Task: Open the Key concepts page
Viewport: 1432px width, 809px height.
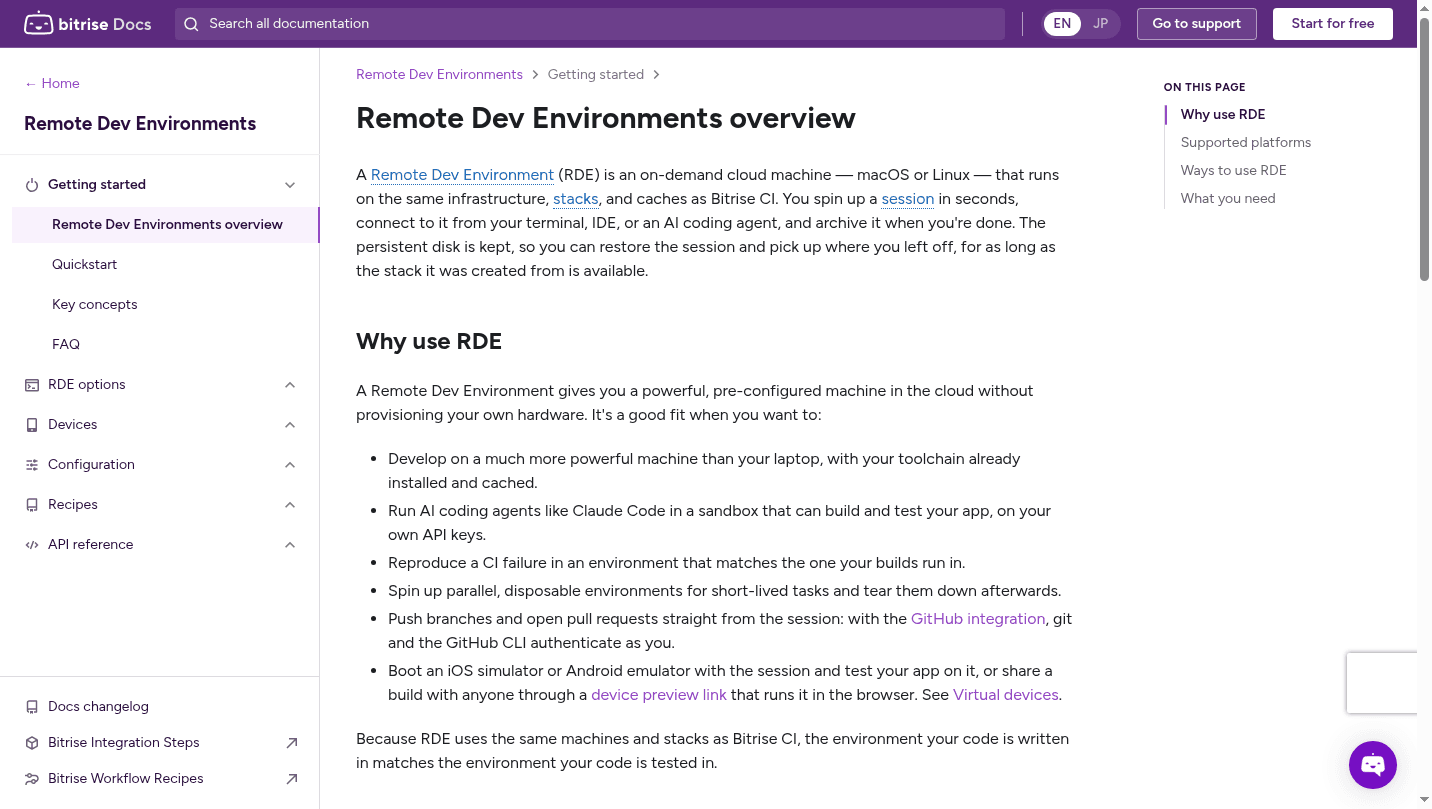Action: click(94, 305)
